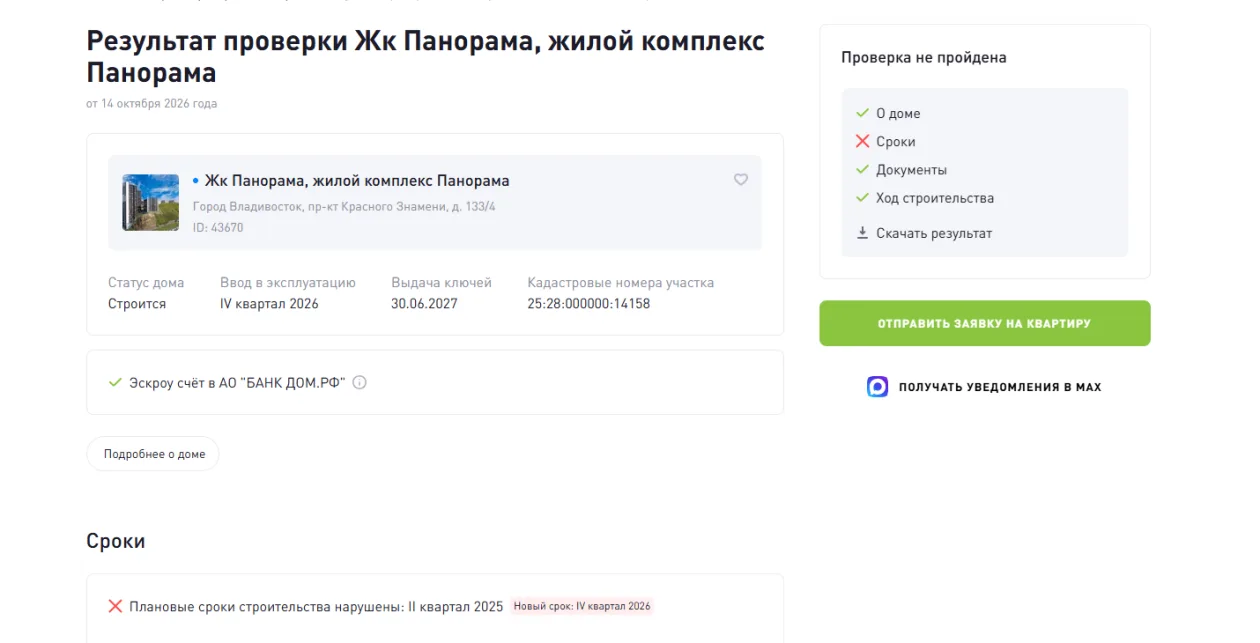The width and height of the screenshot is (1260, 643).
Task: Click the Эскроу счёт в АО "БАНК ДОМ.РФ" text
Action: click(237, 382)
